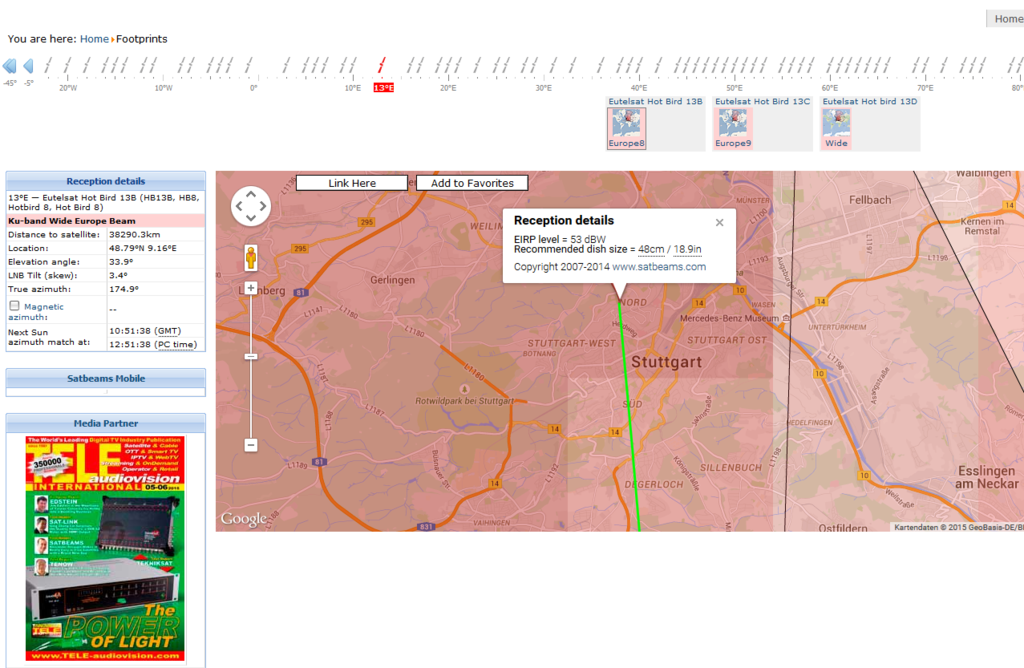Screen dimensions: 1024x668
Task: Open the Wide beam thumbnail
Action: click(837, 128)
